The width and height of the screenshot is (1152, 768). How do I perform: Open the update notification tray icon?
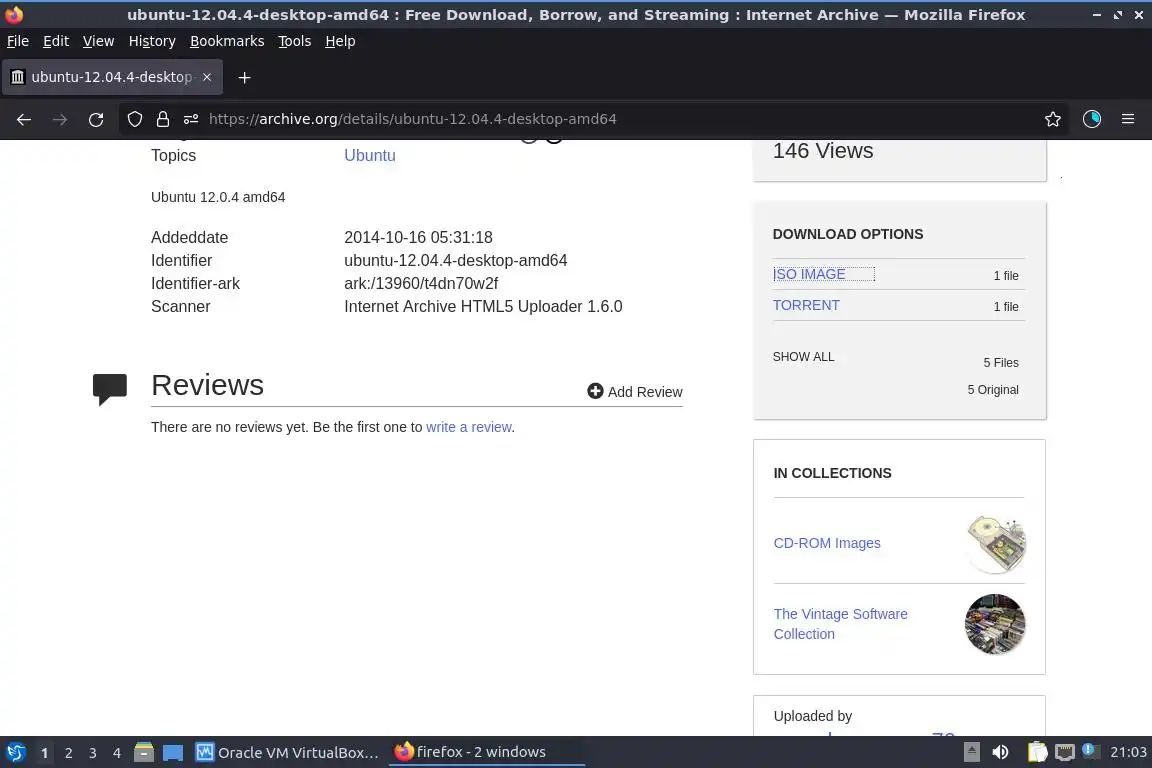point(1091,751)
